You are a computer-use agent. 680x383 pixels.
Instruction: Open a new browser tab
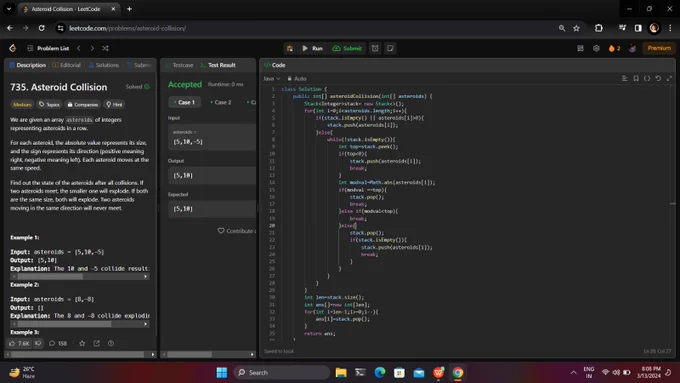(129, 9)
